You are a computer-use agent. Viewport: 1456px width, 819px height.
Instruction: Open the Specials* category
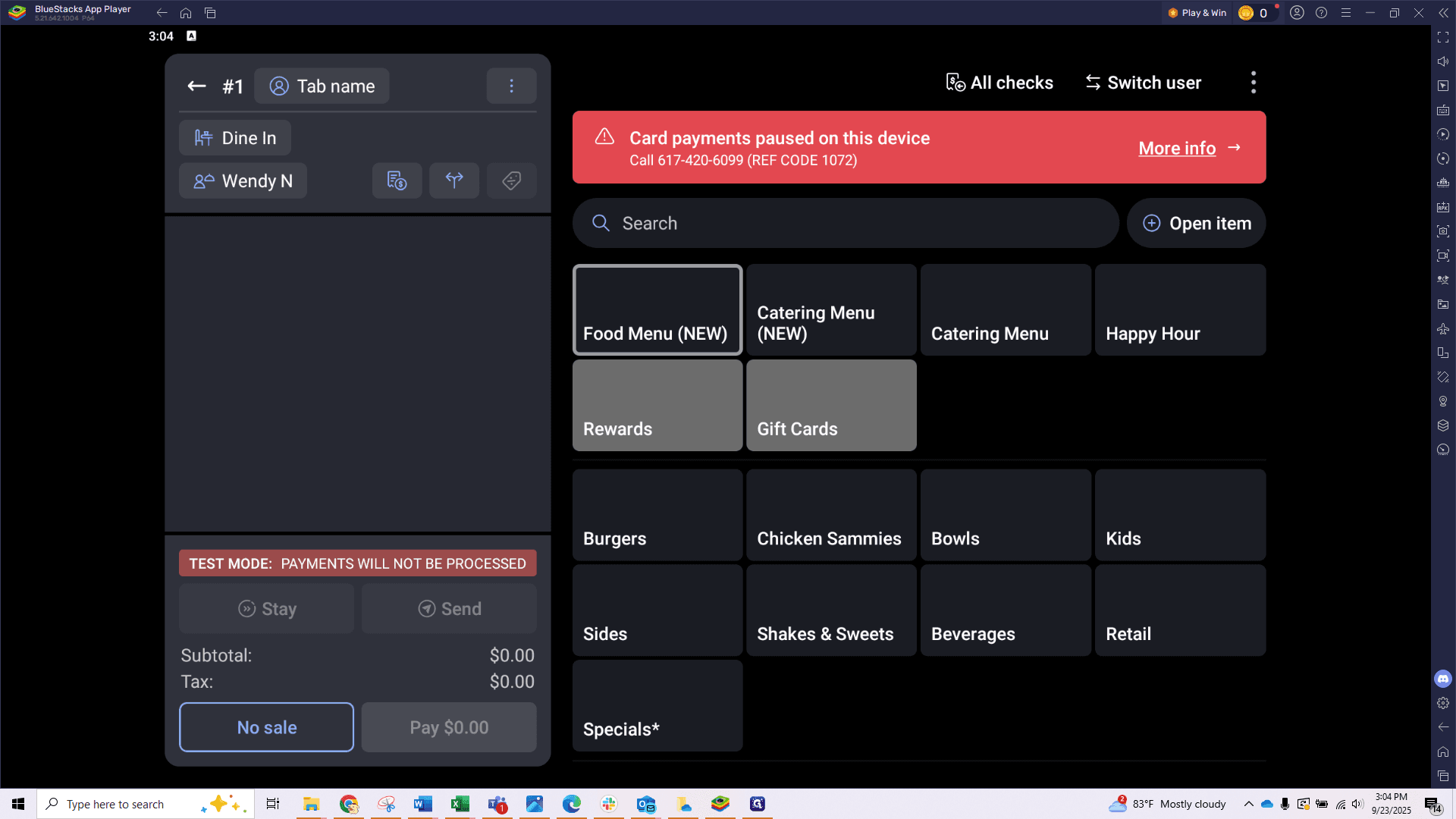pos(657,705)
